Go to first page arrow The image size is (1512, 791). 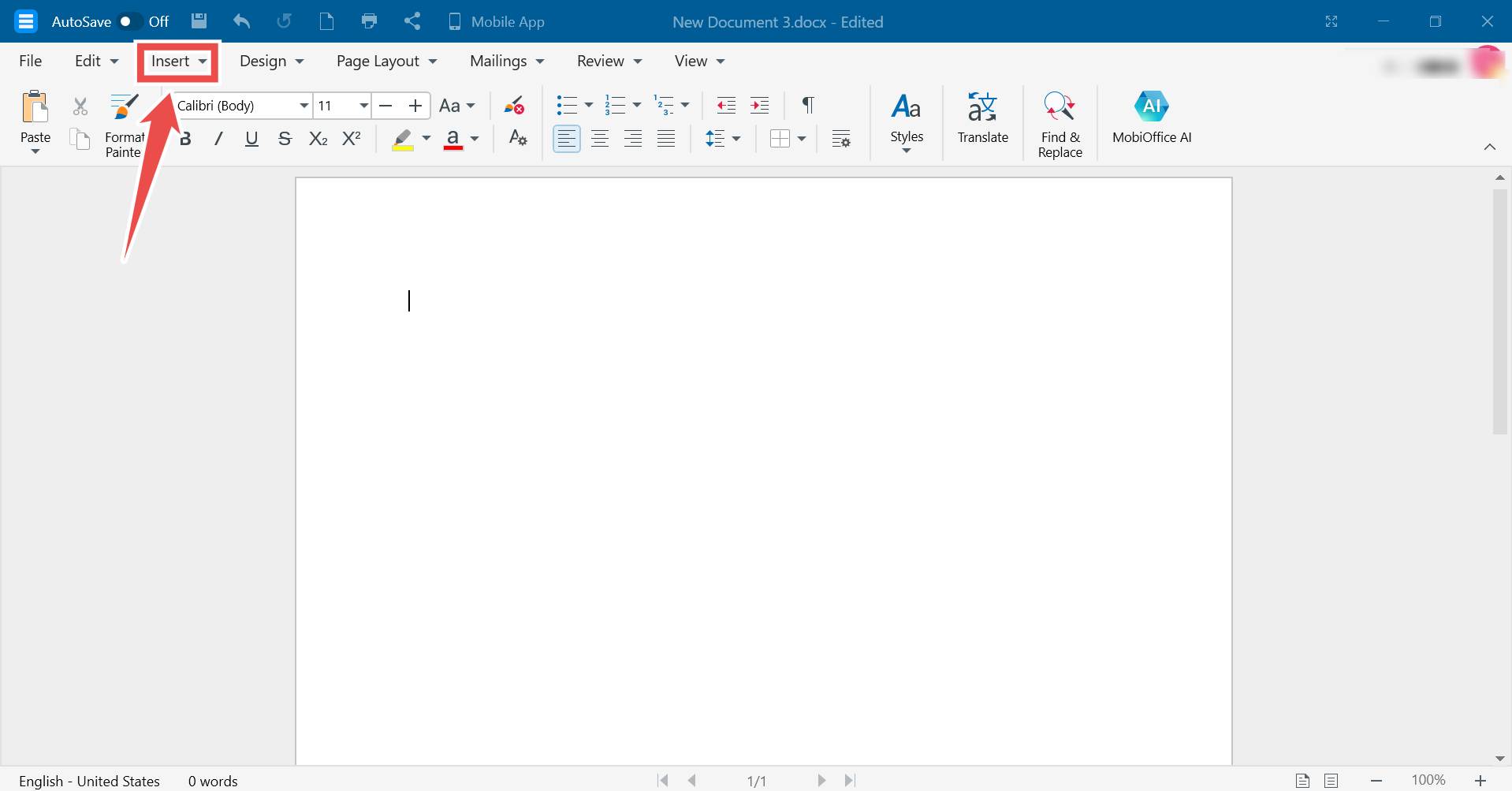[x=663, y=780]
